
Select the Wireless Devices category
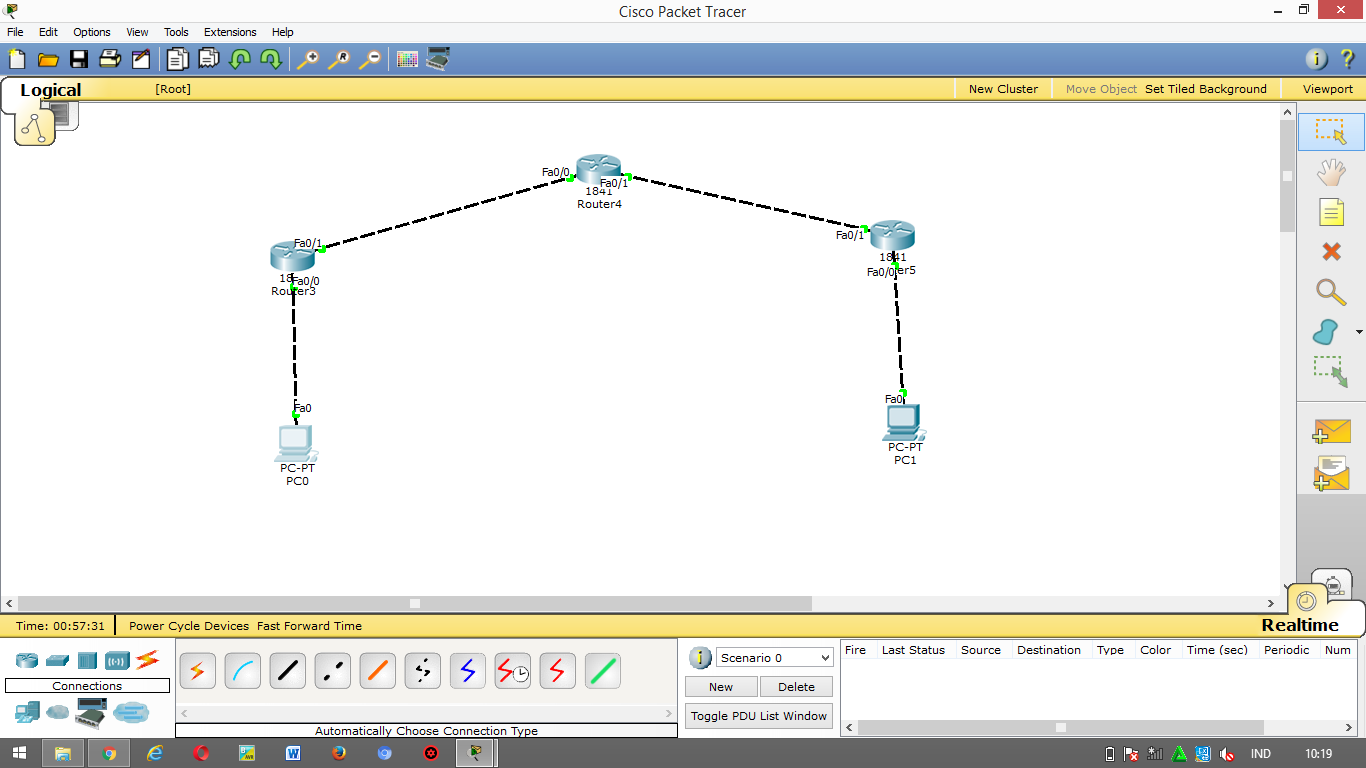(118, 660)
